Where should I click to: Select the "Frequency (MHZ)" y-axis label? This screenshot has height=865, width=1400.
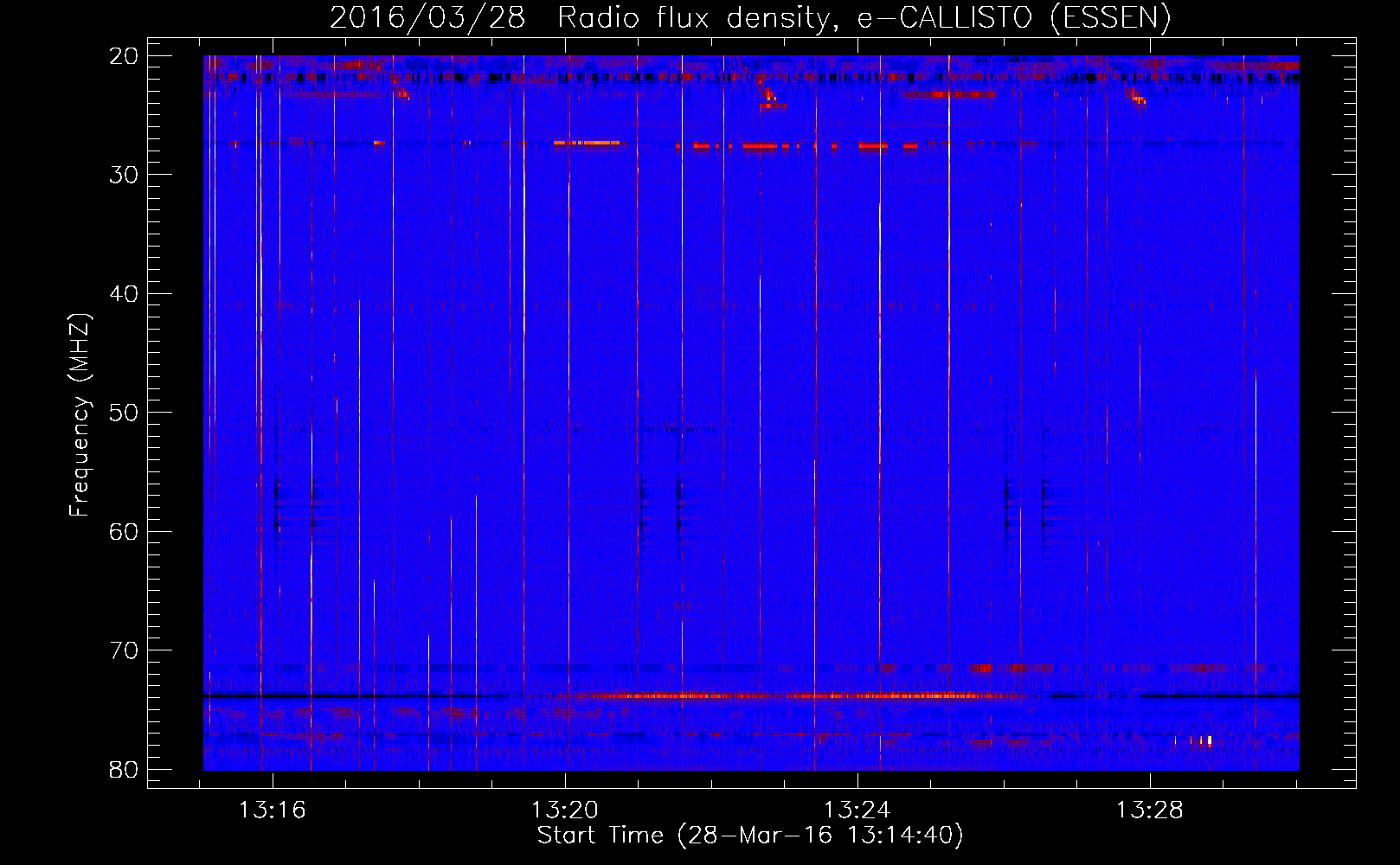[x=80, y=415]
